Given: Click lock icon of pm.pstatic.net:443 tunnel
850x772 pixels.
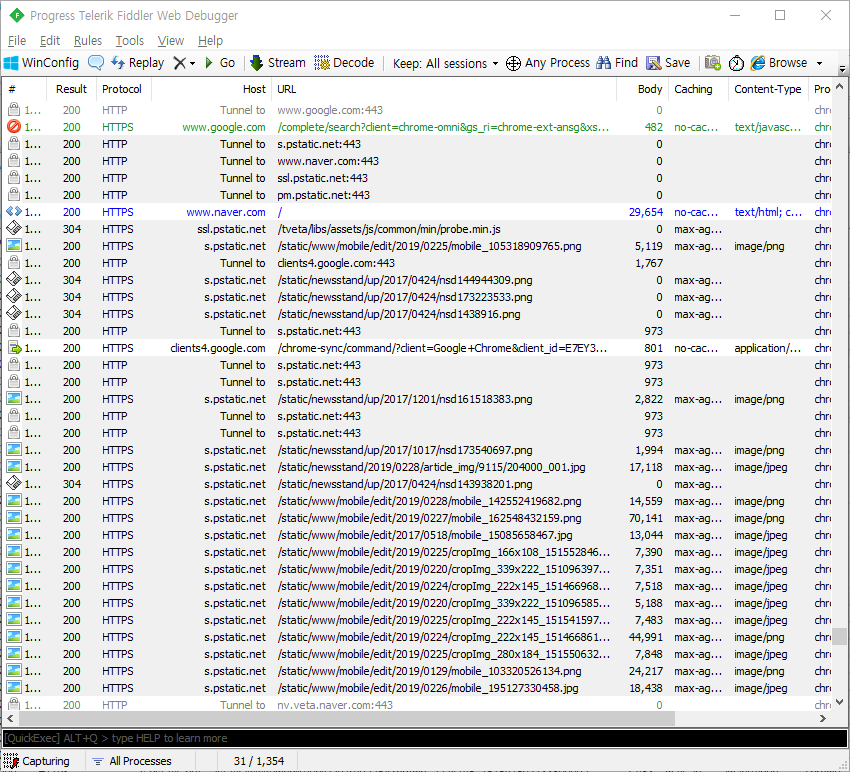Looking at the screenshot, I should [x=14, y=195].
